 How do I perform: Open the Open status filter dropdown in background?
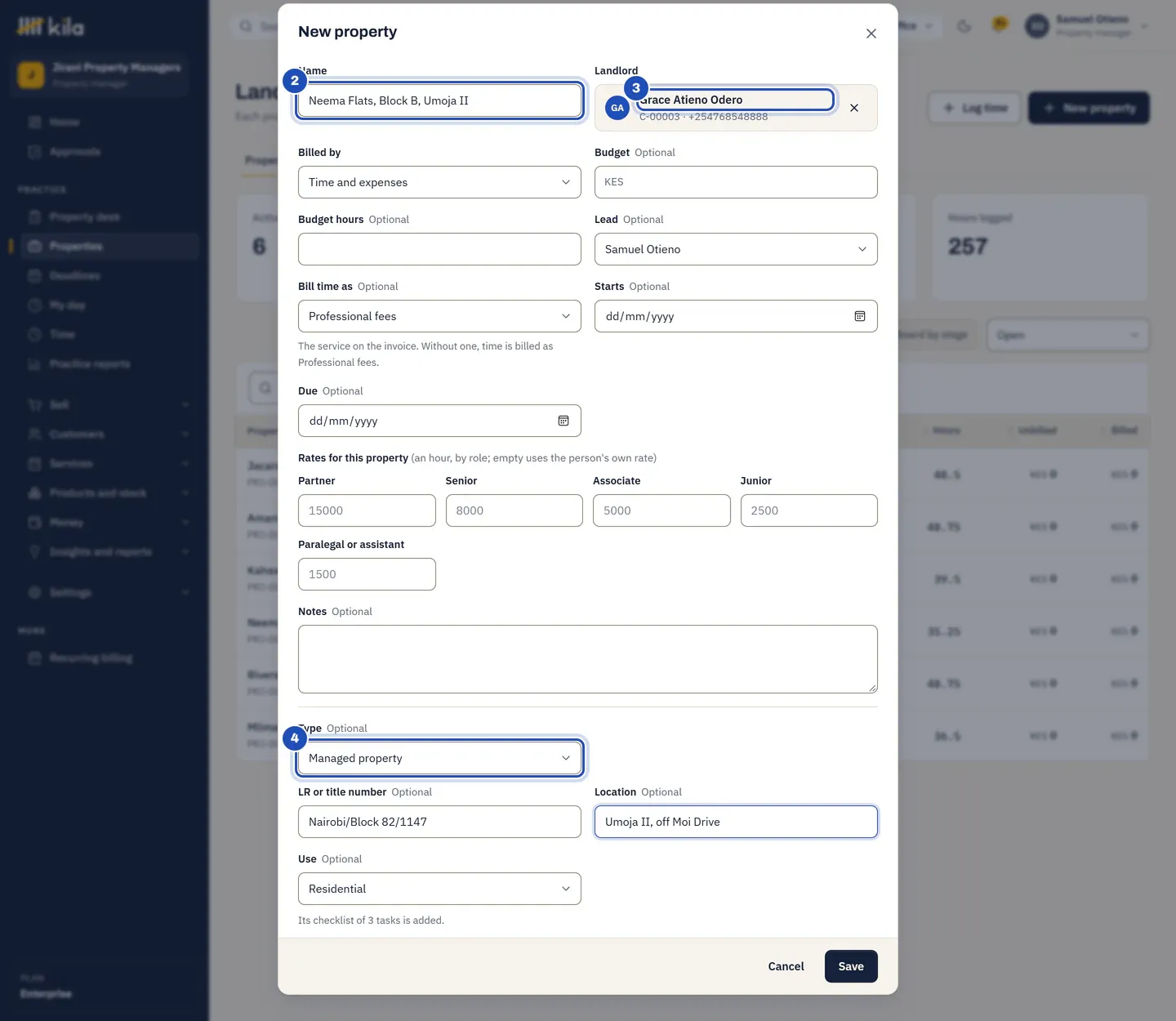point(1067,335)
